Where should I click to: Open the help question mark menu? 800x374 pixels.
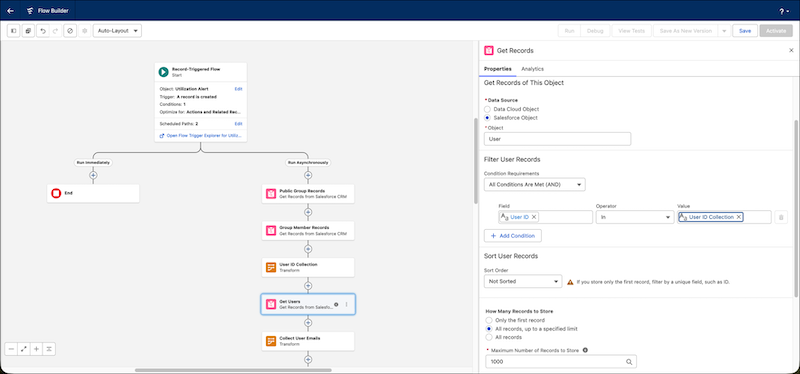784,11
